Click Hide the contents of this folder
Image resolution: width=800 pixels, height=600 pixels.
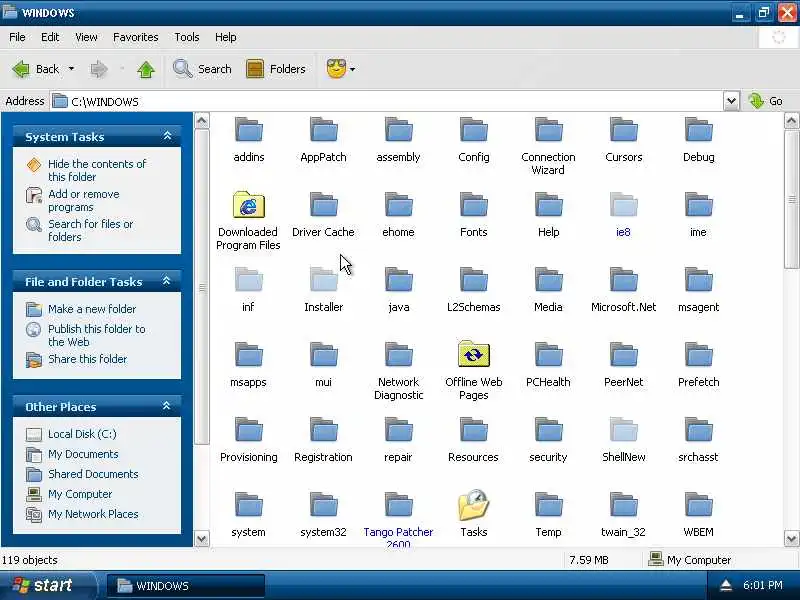[x=97, y=170]
